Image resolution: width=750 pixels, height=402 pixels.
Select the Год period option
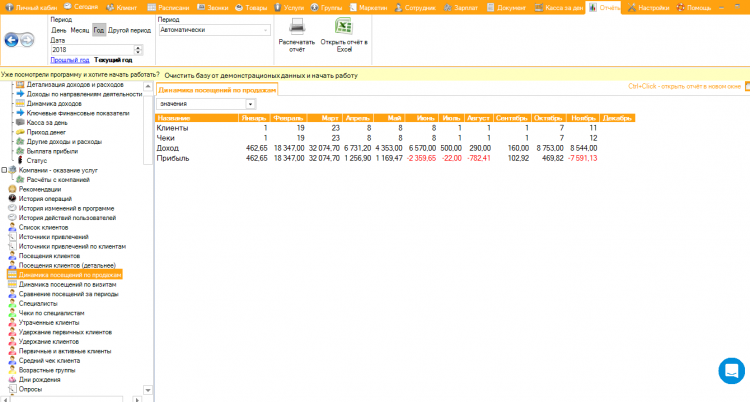pyautogui.click(x=99, y=30)
